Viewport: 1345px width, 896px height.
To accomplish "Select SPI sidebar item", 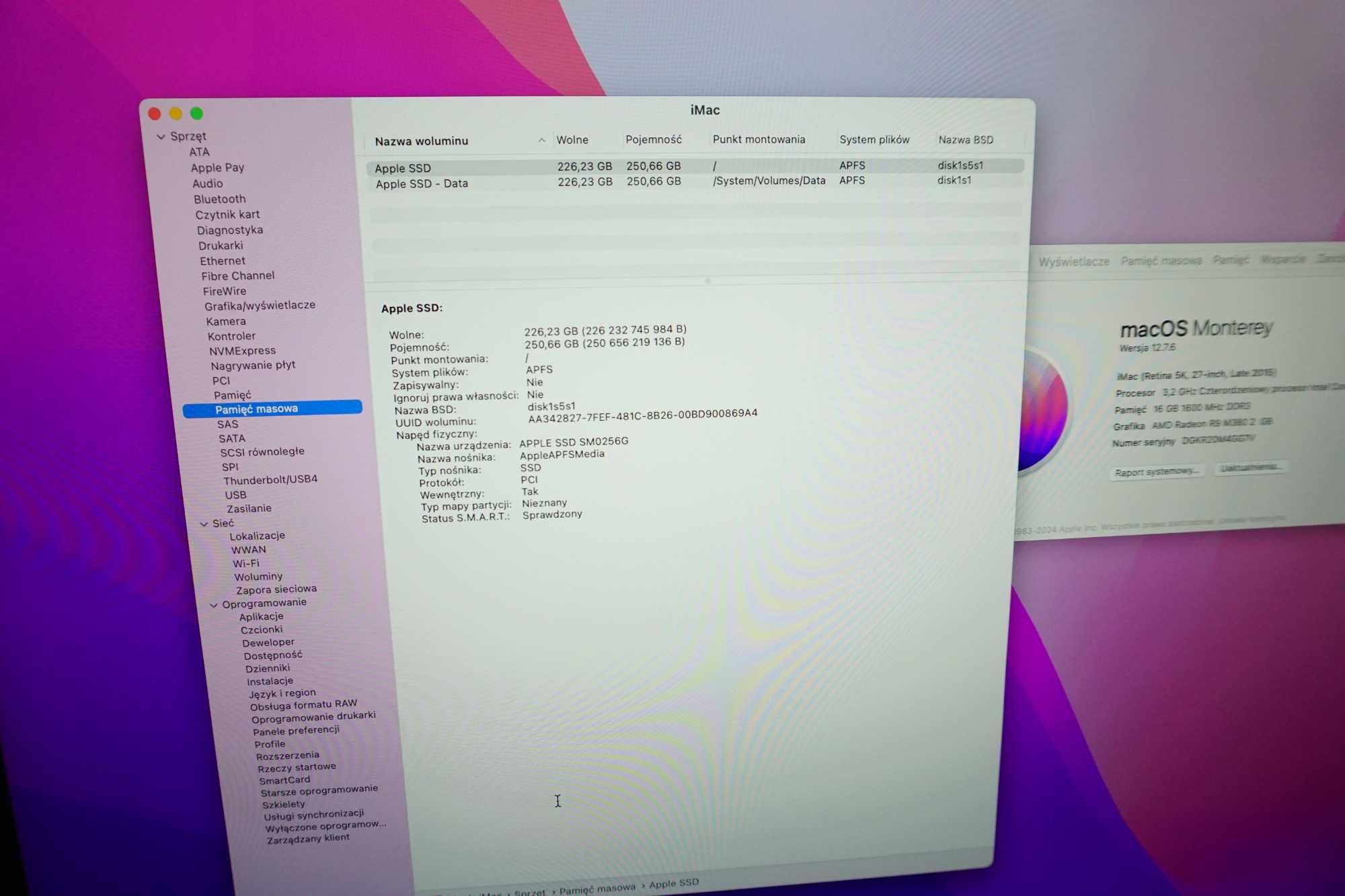I will [230, 466].
